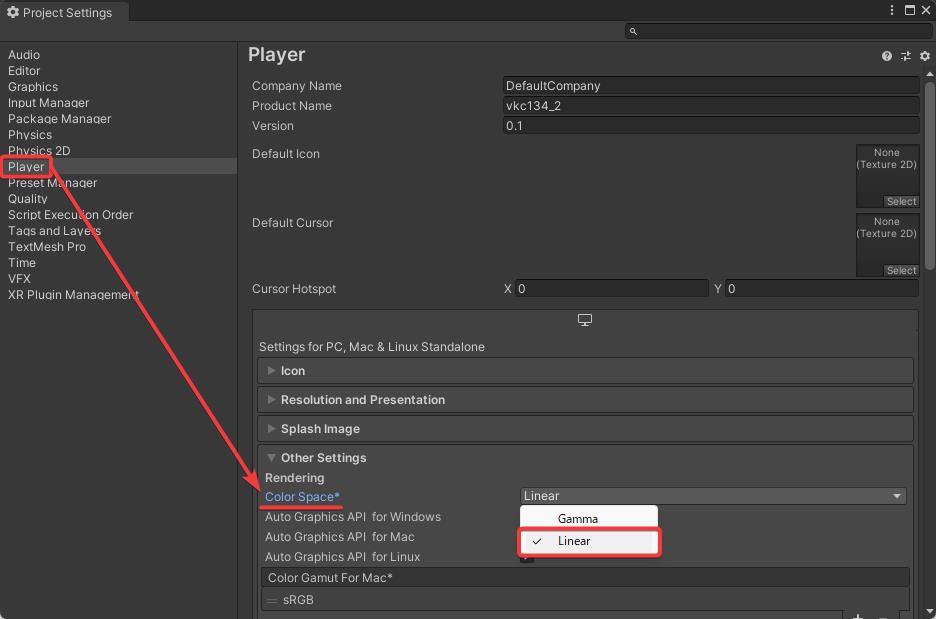The width and height of the screenshot is (936, 619).
Task: Collapse the Other Settings section
Action: [323, 458]
